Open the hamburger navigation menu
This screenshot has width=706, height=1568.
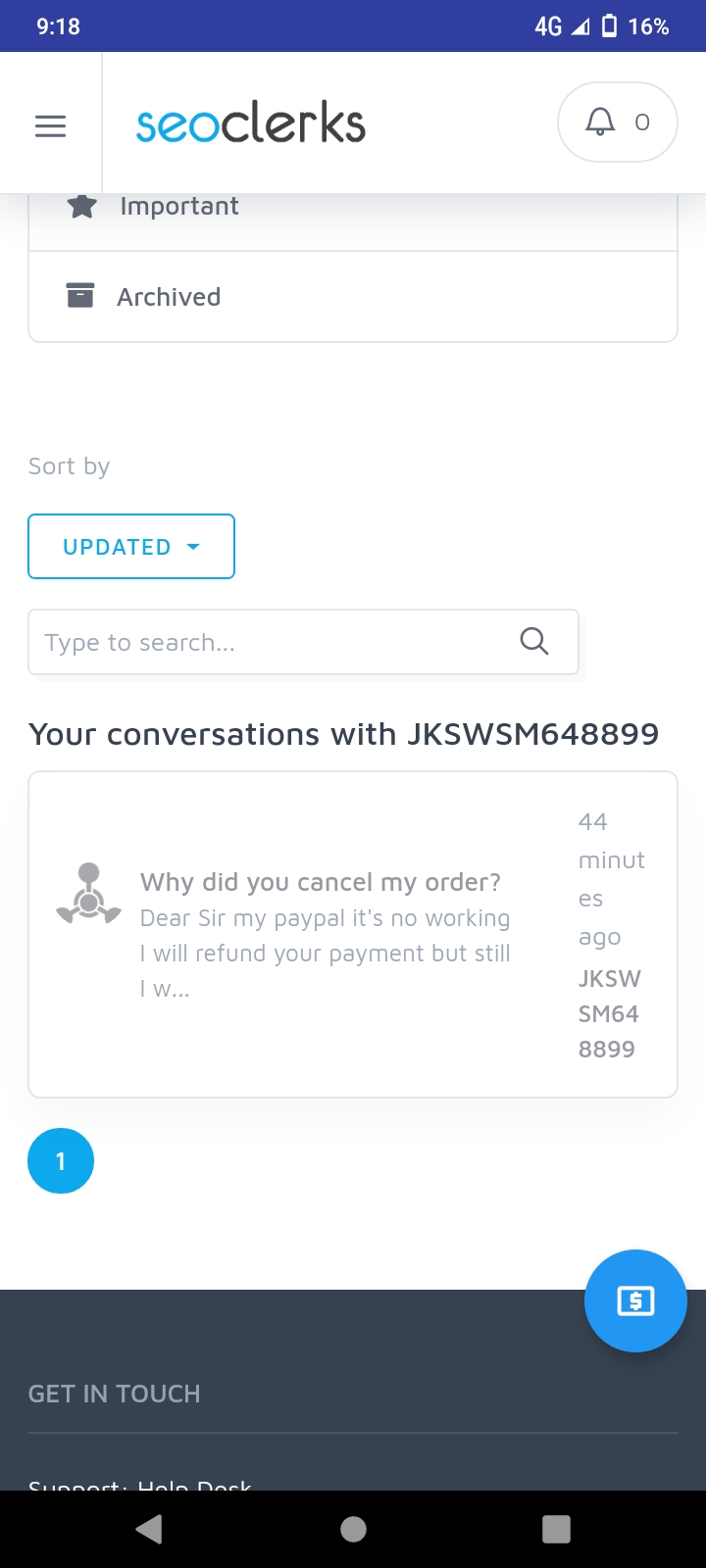(50, 125)
